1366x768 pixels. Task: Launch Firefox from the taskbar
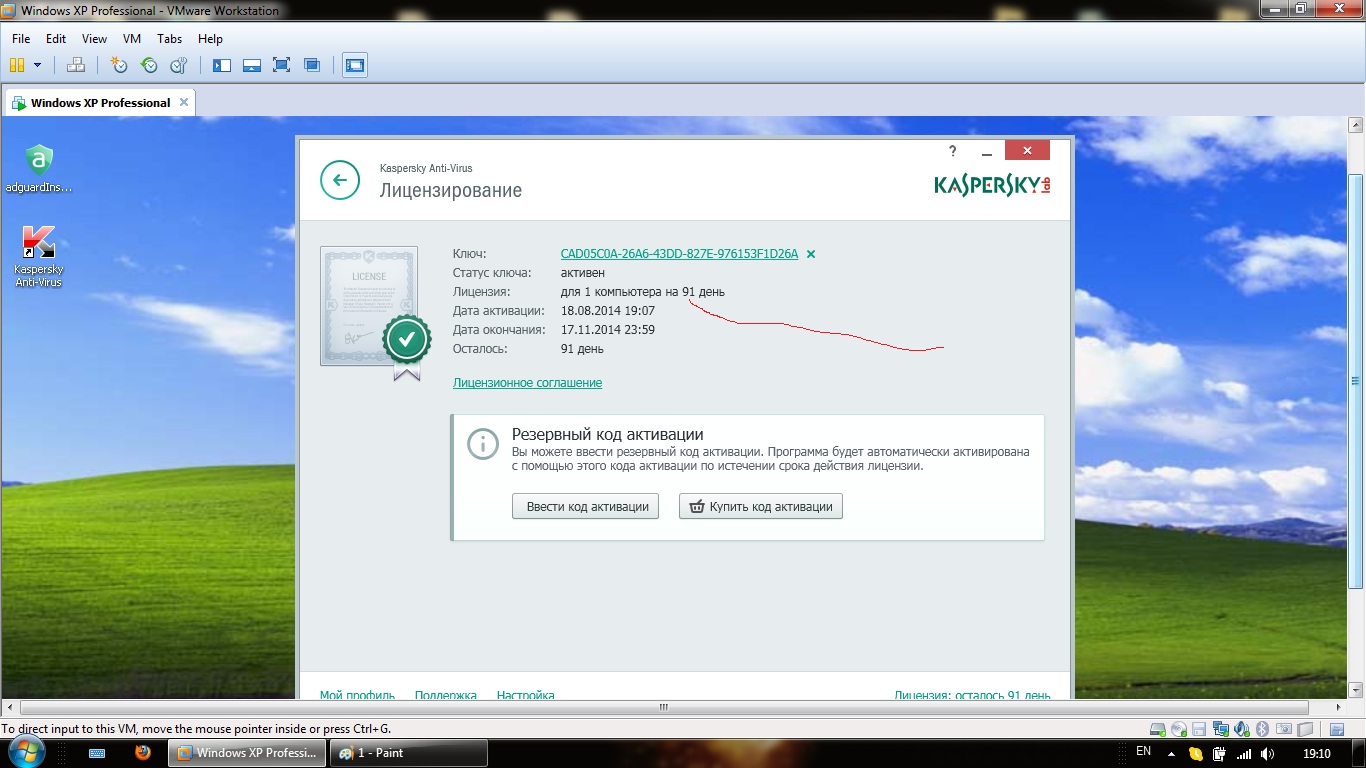142,753
